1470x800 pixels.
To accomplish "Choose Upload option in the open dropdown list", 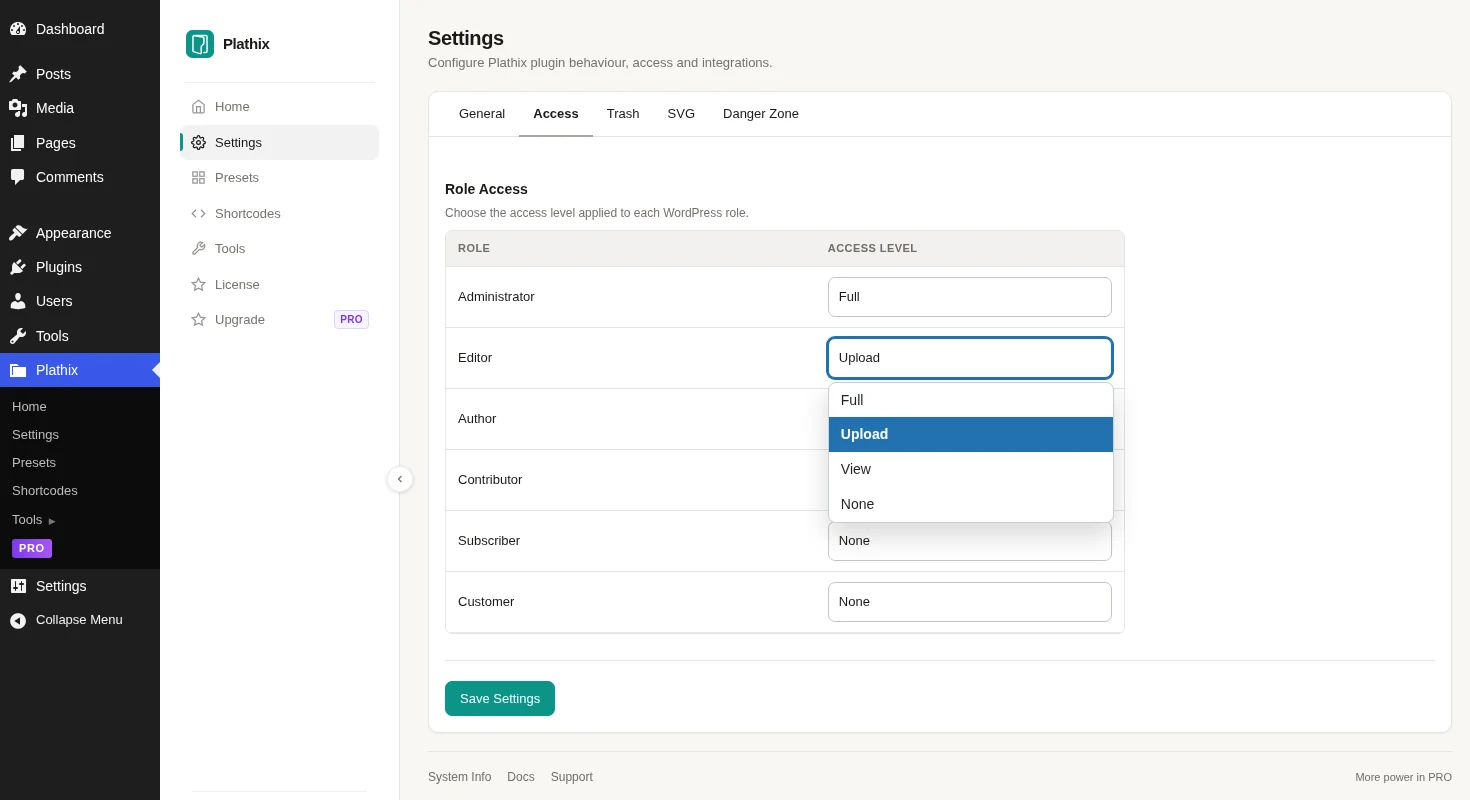I will [971, 434].
